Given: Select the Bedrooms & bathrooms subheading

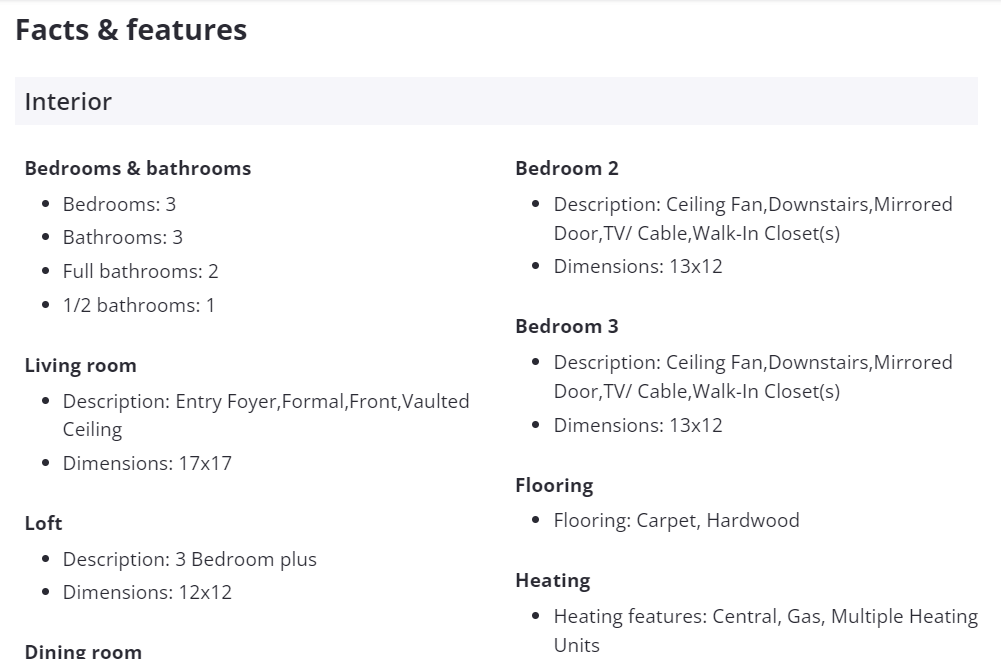Looking at the screenshot, I should 138,168.
